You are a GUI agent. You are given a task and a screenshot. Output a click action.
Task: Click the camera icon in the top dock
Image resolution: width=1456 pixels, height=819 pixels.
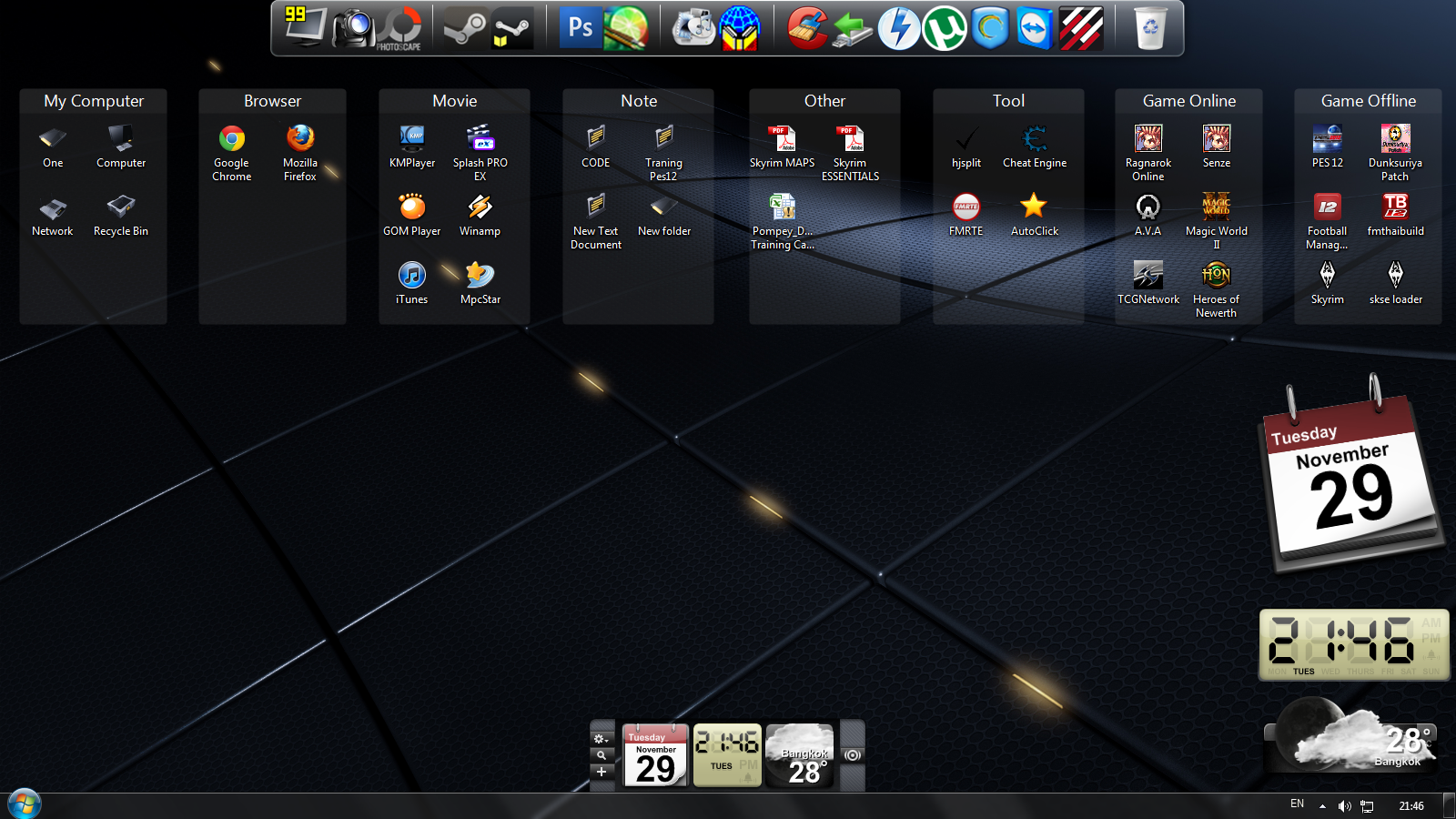pyautogui.click(x=353, y=28)
